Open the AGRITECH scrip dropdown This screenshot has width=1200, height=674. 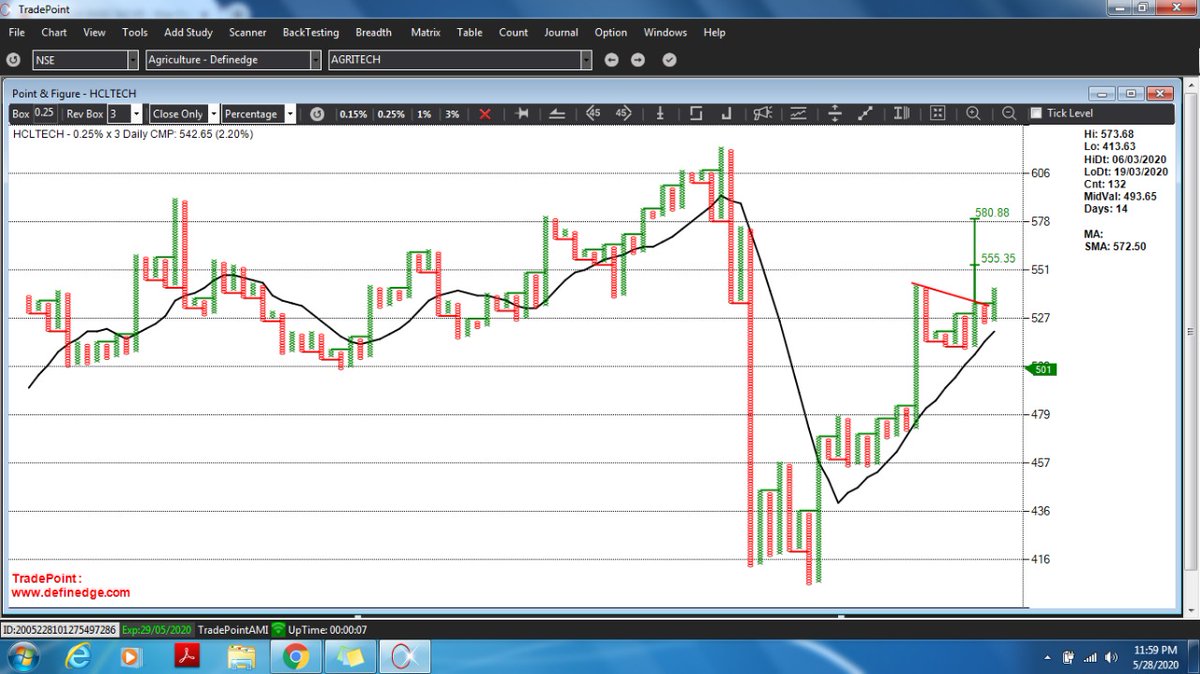click(x=586, y=60)
